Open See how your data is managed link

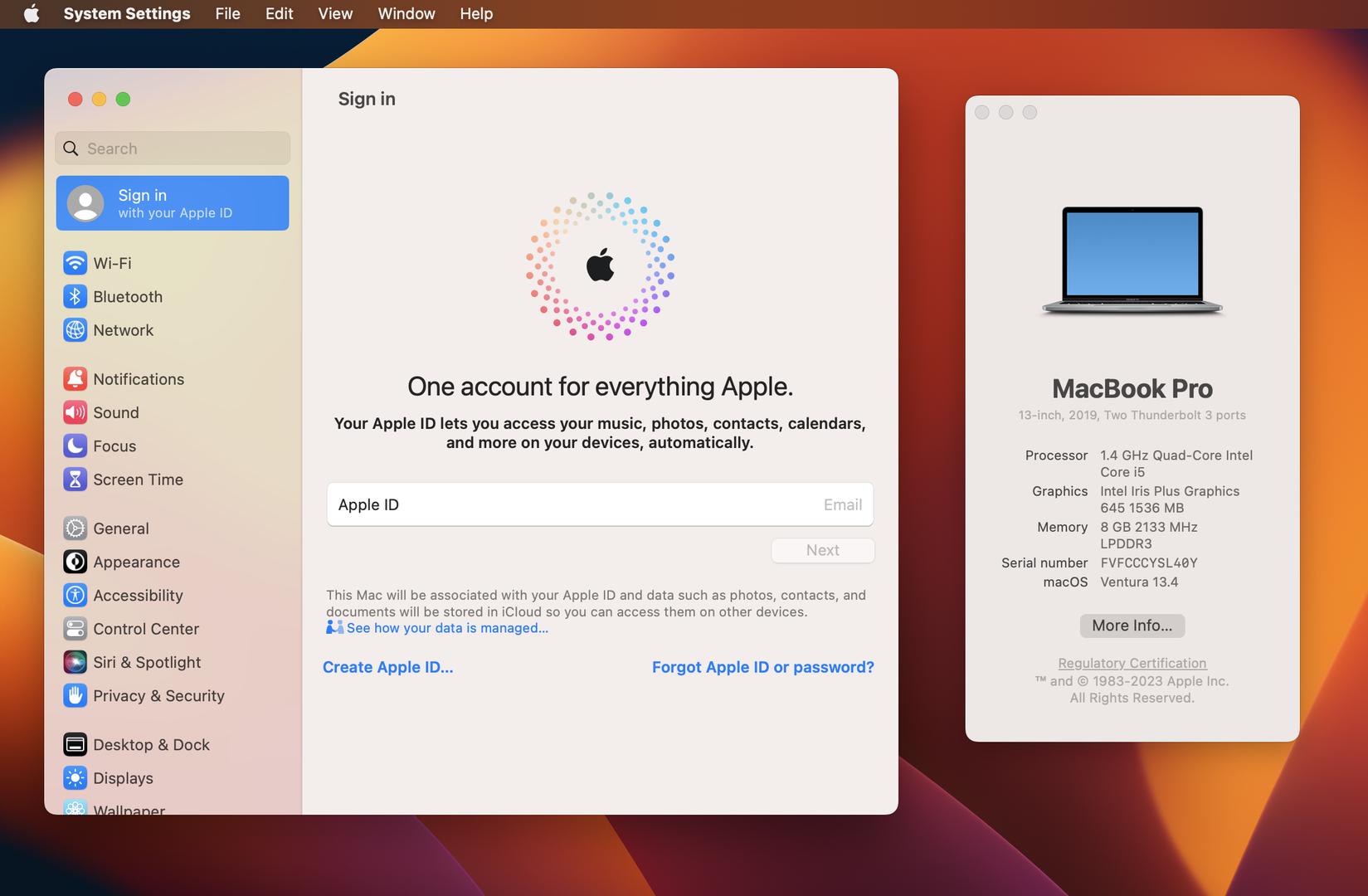tap(447, 628)
